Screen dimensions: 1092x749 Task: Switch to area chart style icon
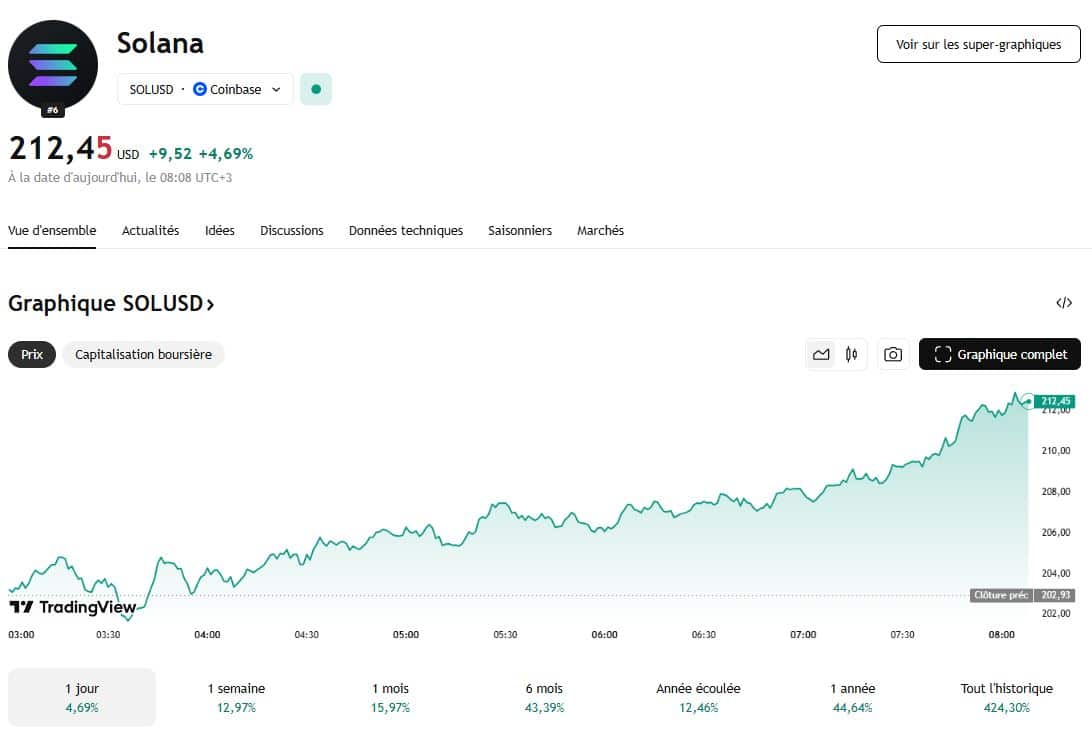click(821, 355)
